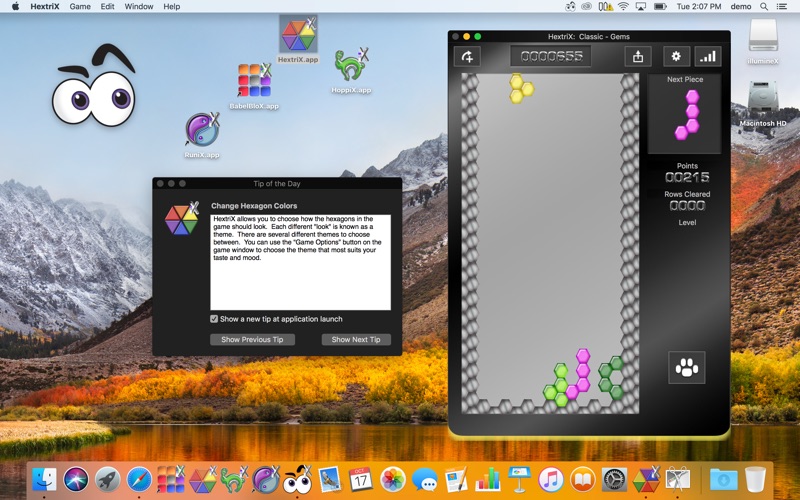
Task: Click the Tue 2:07 PM clock
Action: pos(698,6)
